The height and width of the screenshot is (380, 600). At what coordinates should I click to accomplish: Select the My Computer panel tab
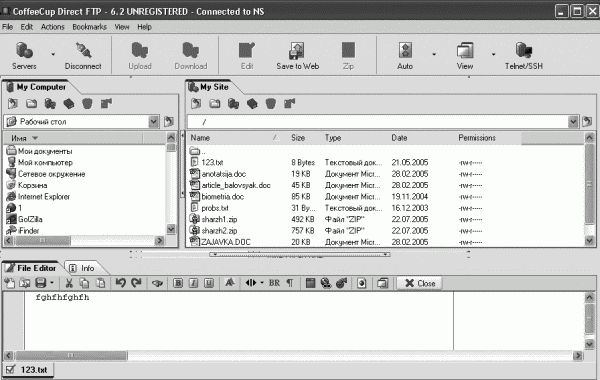click(37, 87)
